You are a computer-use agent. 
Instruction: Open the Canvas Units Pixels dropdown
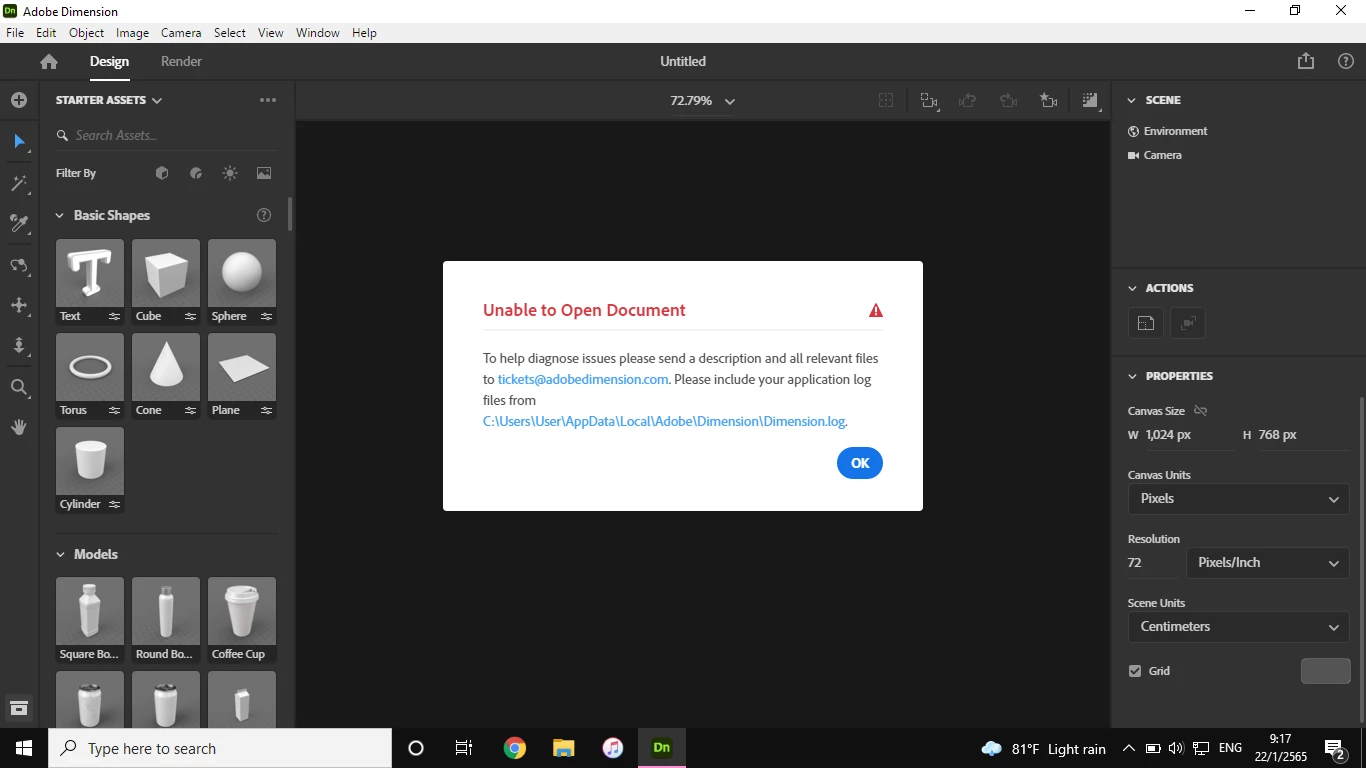point(1239,499)
